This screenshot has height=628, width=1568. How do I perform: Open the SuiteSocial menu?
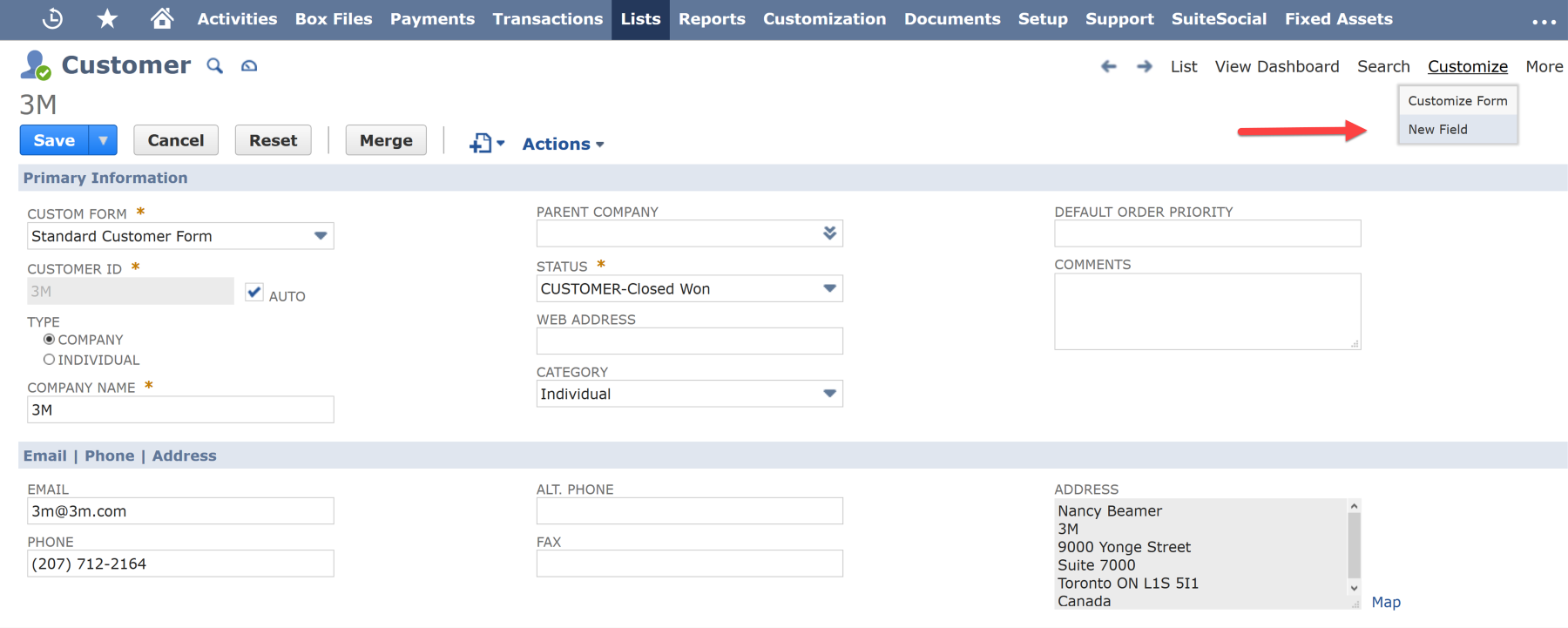click(1219, 18)
